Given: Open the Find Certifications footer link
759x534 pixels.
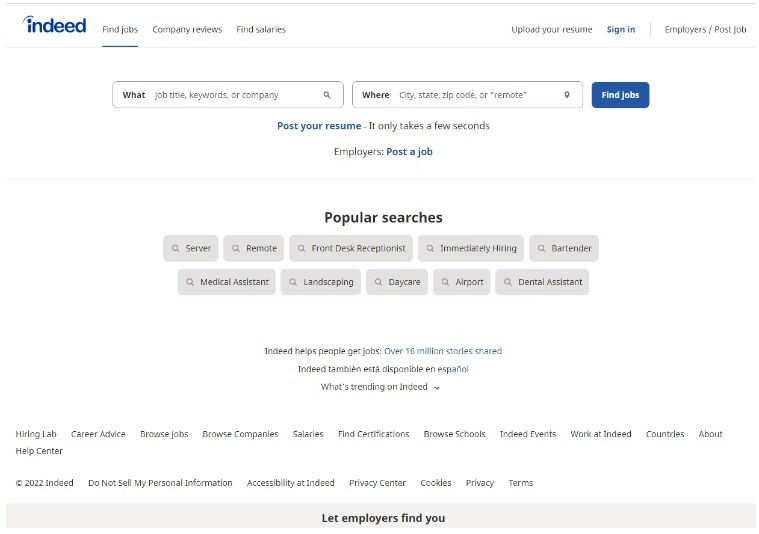Looking at the screenshot, I should (374, 434).
